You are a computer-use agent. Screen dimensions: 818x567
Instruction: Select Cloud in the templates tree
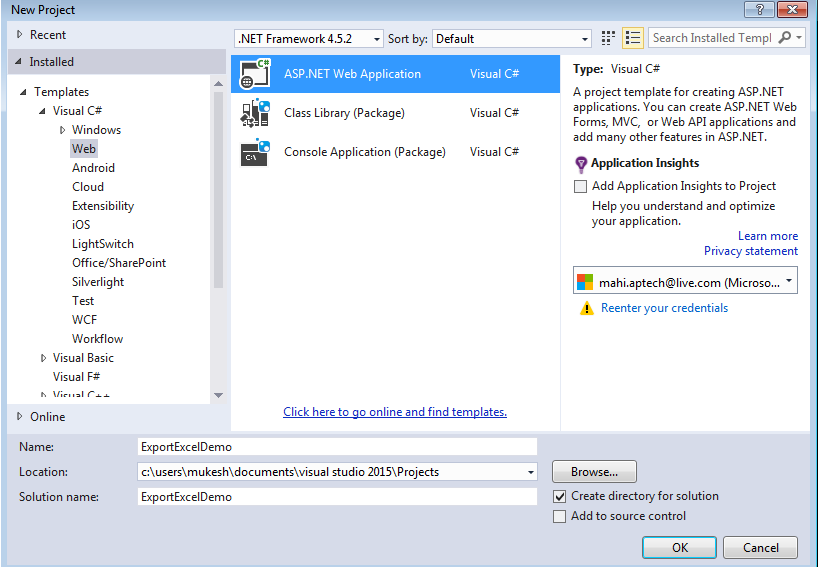click(x=88, y=187)
